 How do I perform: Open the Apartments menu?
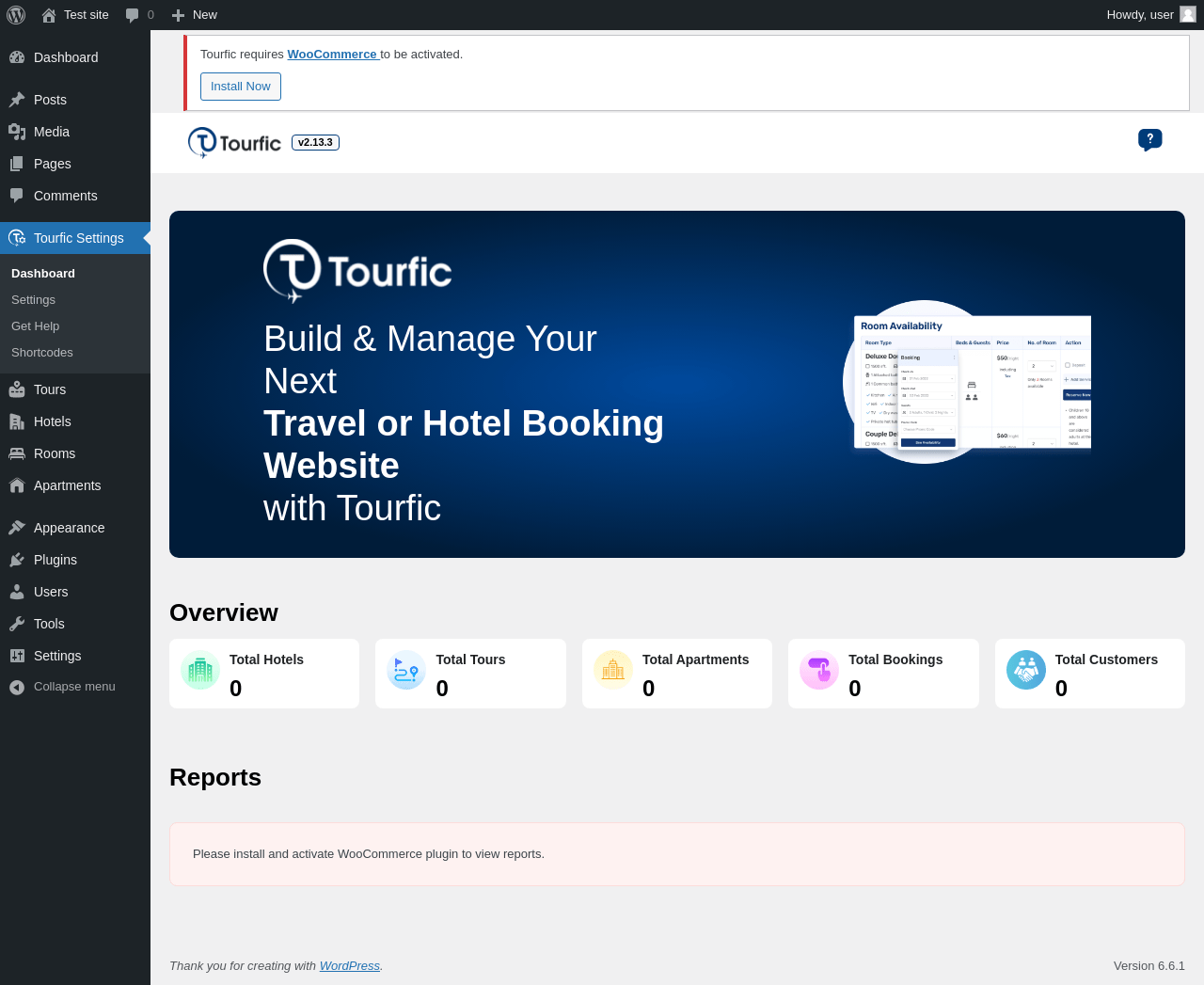(68, 485)
